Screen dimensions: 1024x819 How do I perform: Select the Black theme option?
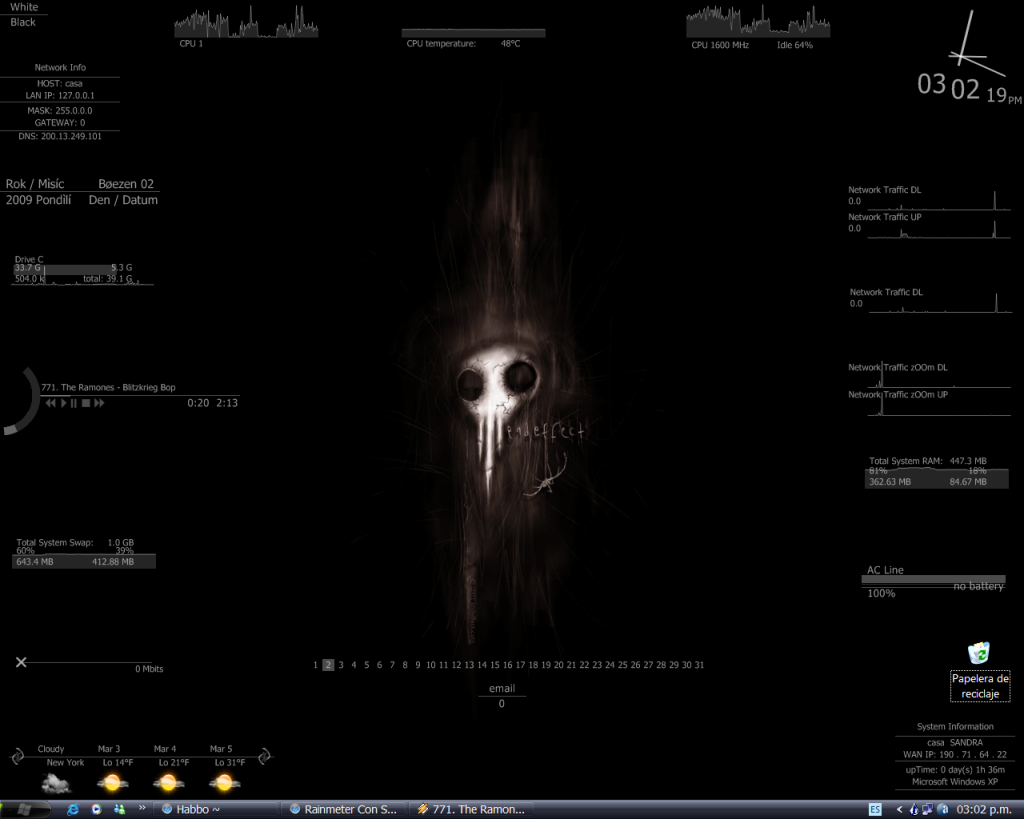click(x=23, y=22)
